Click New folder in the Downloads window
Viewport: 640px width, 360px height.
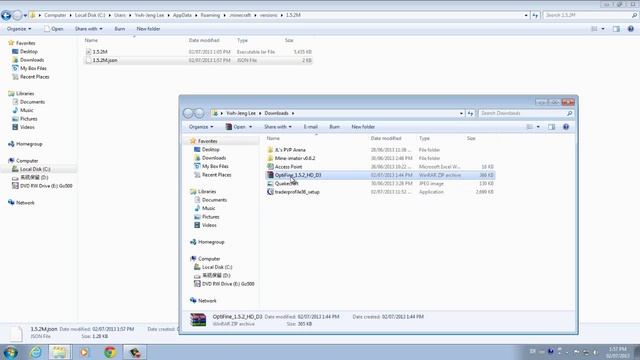(363, 127)
